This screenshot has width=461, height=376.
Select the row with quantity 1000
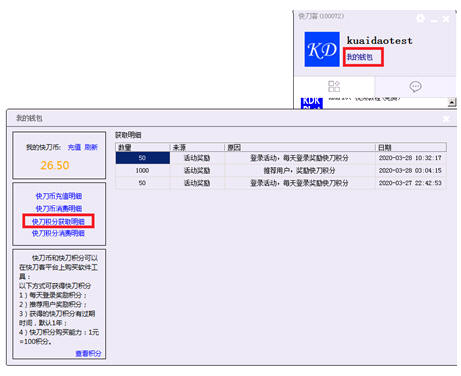[x=281, y=170]
